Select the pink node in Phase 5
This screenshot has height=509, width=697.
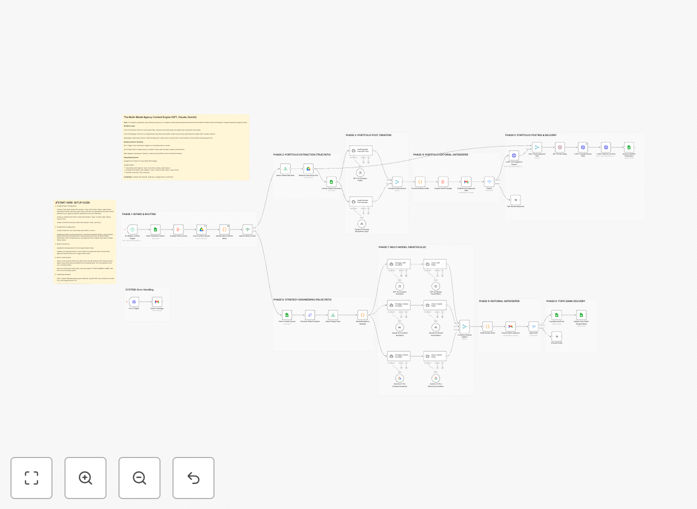560,147
